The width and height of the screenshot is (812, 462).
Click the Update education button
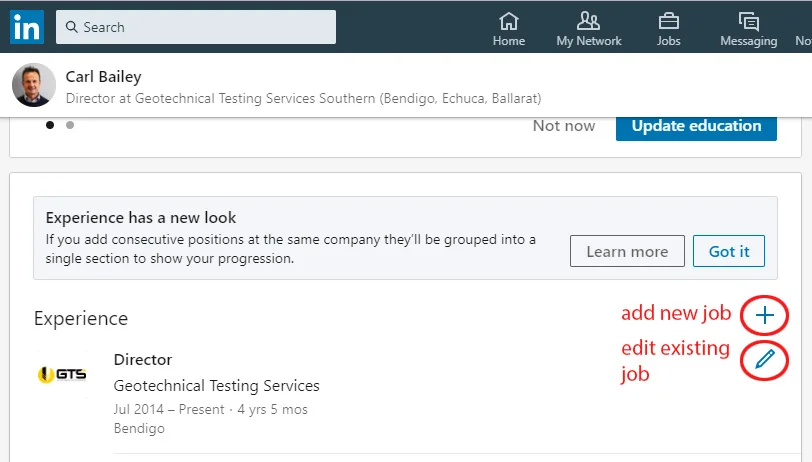click(x=696, y=127)
